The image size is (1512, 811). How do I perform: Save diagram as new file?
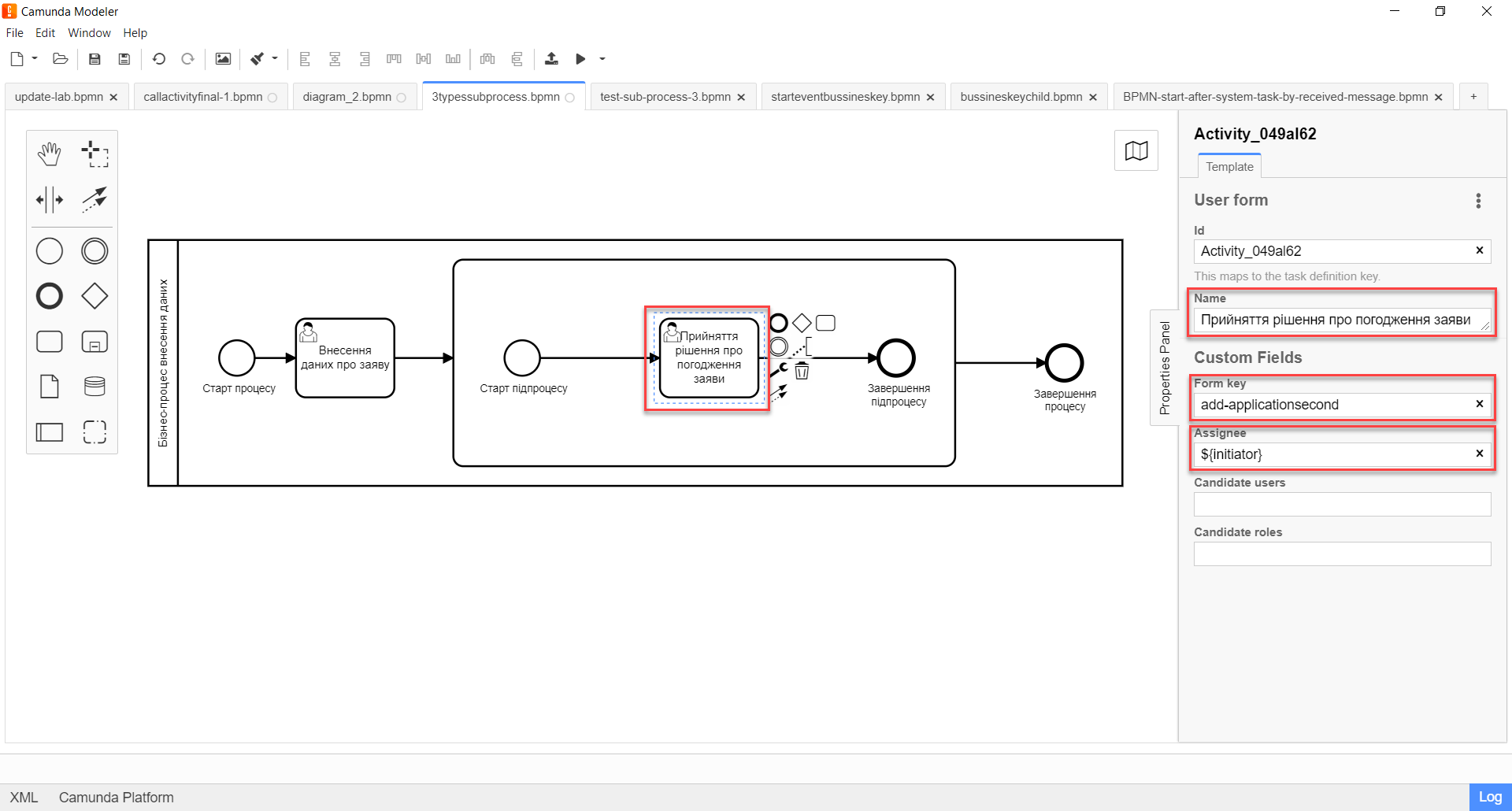pyautogui.click(x=124, y=59)
